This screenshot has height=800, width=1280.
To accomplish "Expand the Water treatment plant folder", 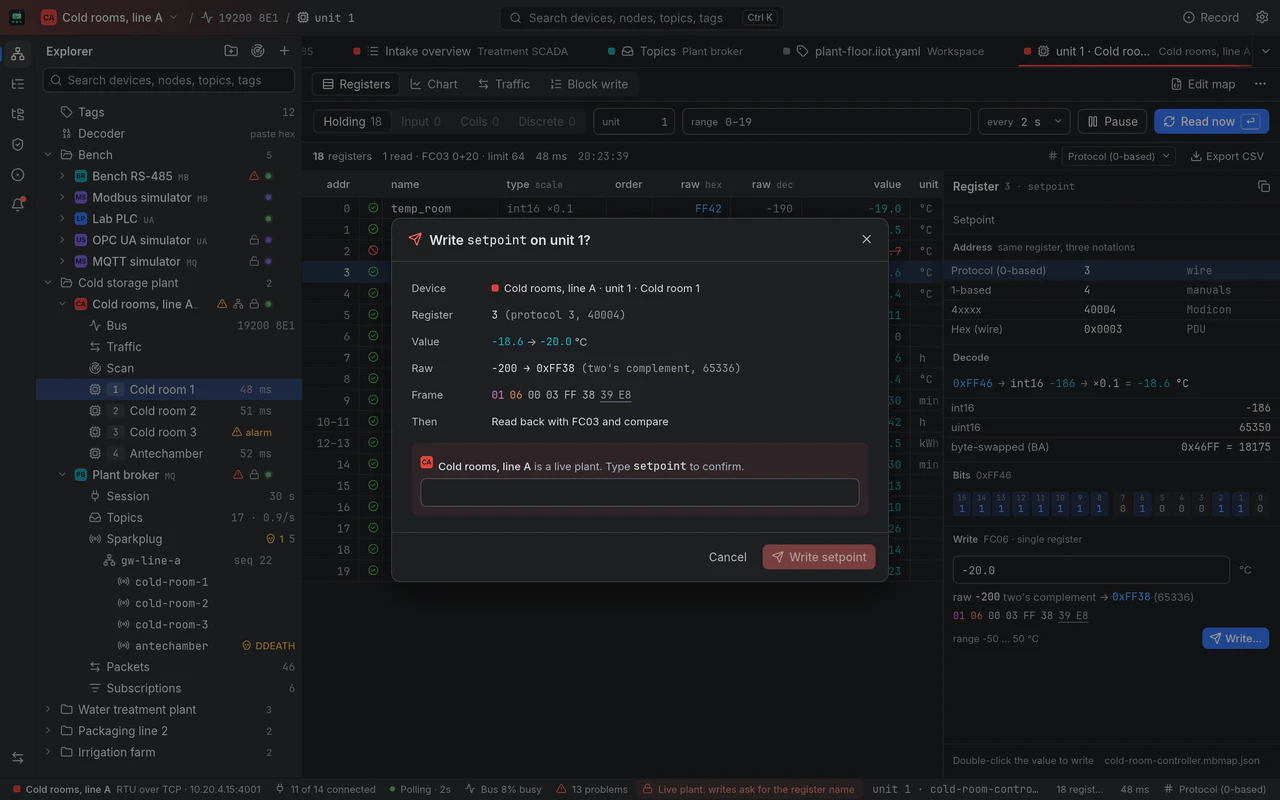I will tap(48, 710).
